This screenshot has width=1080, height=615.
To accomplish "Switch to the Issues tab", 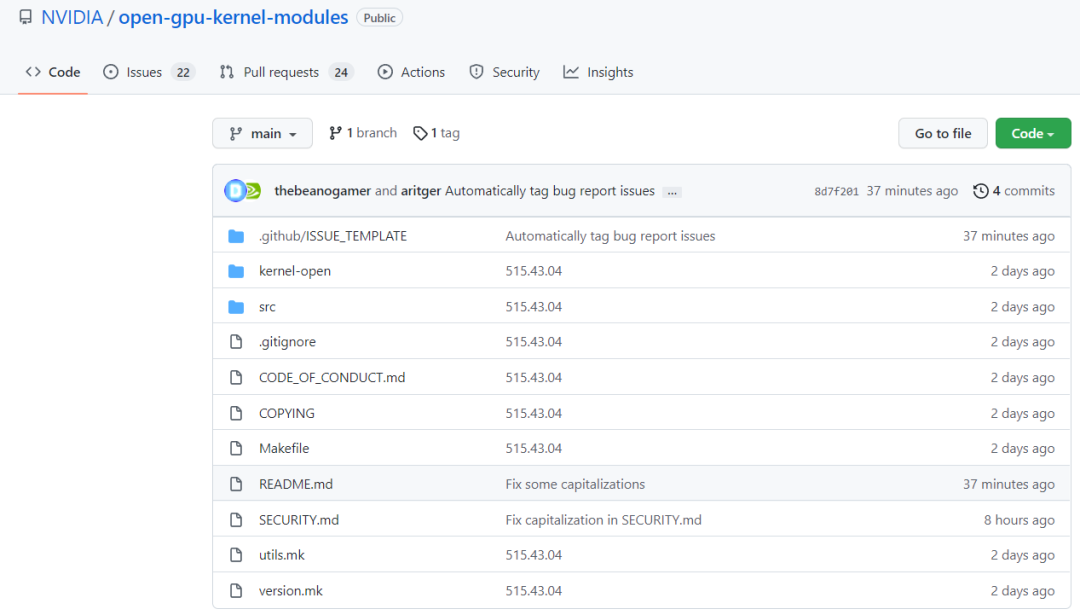I will click(x=148, y=72).
